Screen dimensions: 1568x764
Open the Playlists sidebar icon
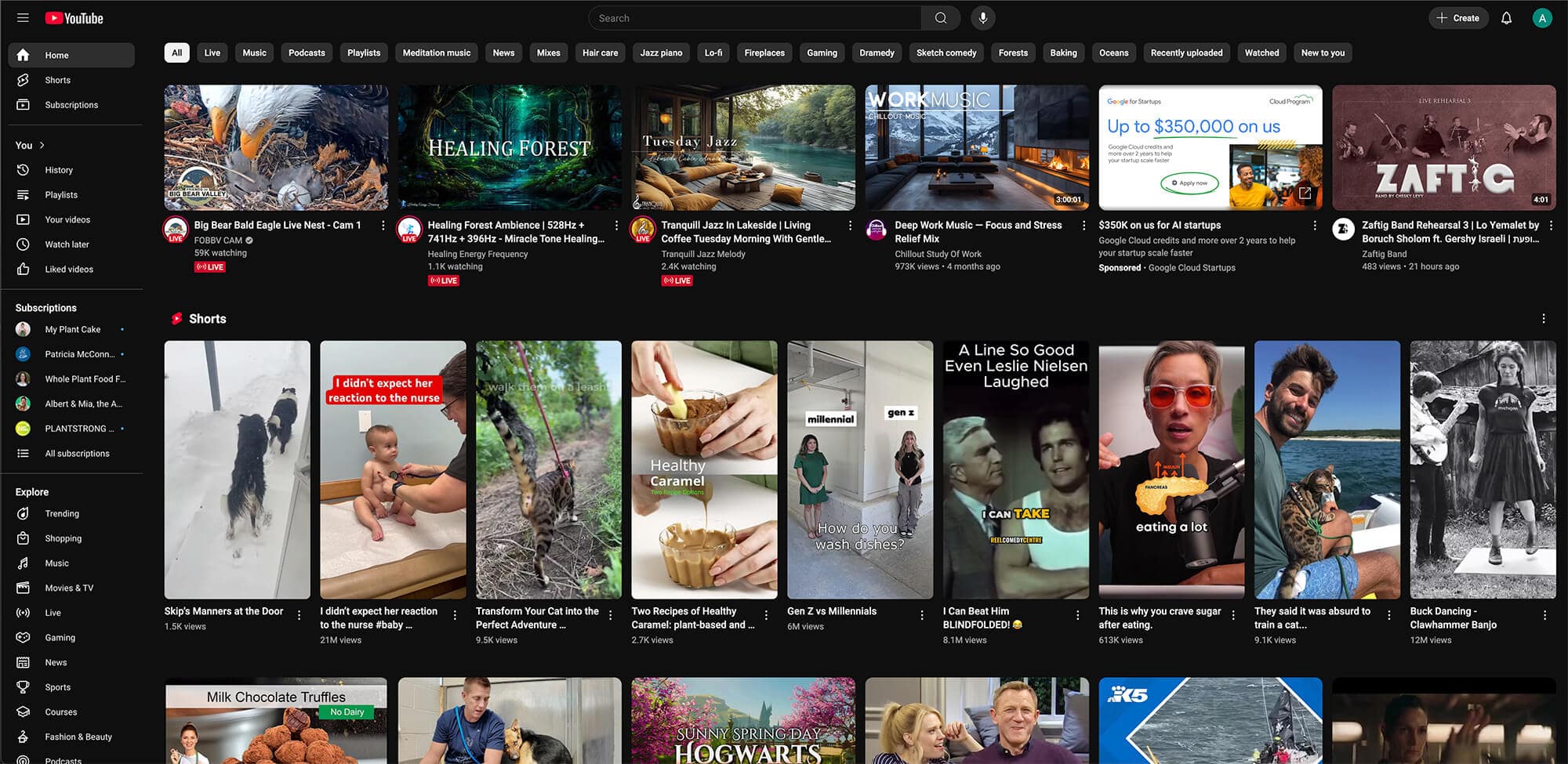point(23,194)
